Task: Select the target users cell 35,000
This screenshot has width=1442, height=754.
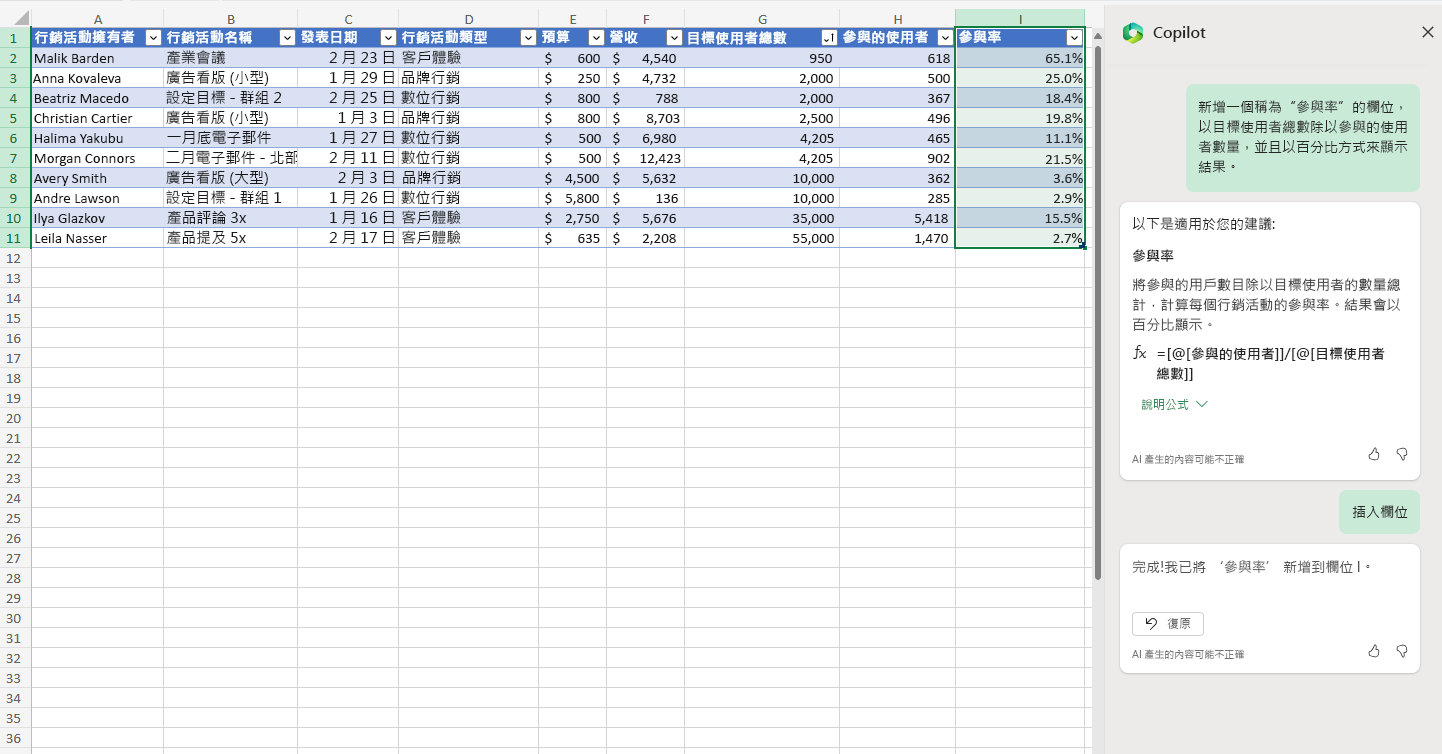Action: point(762,218)
